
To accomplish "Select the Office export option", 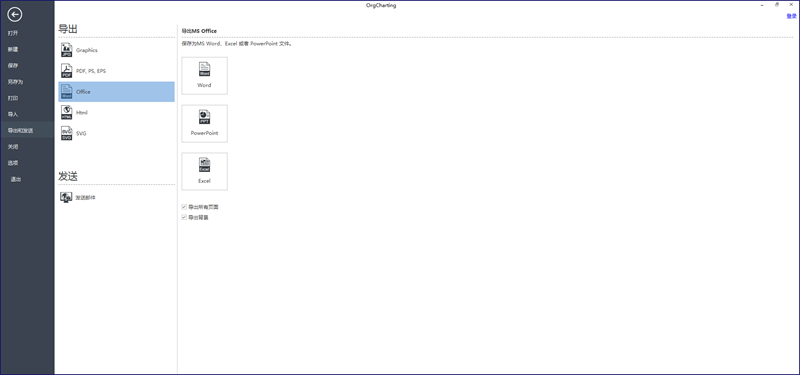I will coord(116,92).
